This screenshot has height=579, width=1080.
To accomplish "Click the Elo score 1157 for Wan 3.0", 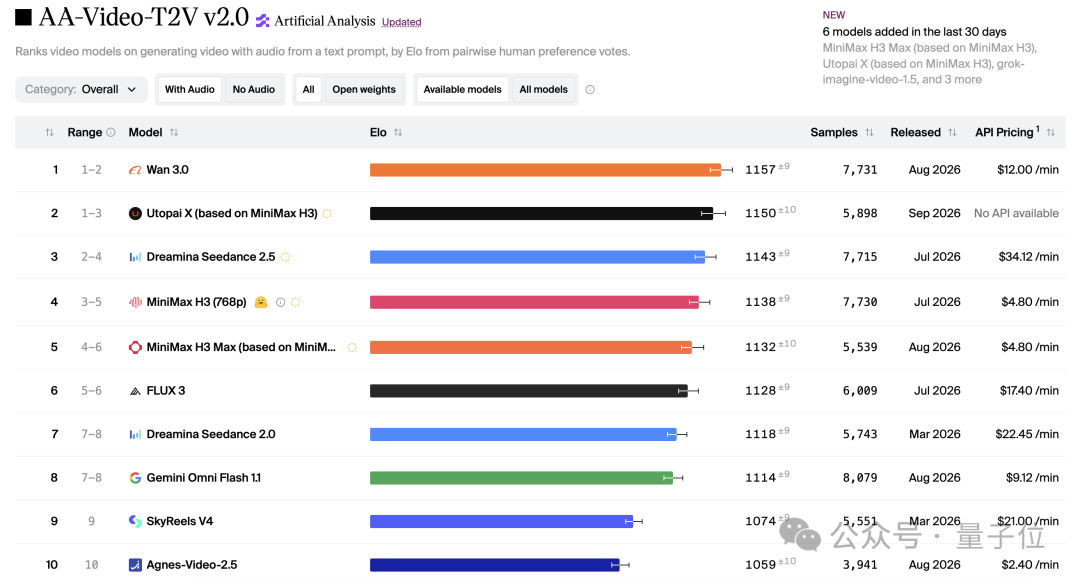I will [x=760, y=170].
